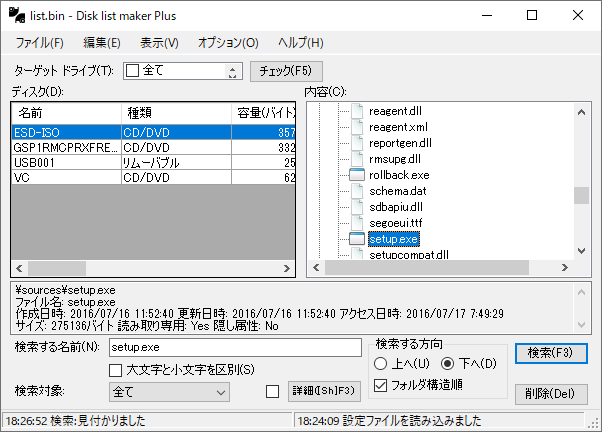Click the 削除(Del) delete button
The width and height of the screenshot is (602, 432).
point(551,394)
